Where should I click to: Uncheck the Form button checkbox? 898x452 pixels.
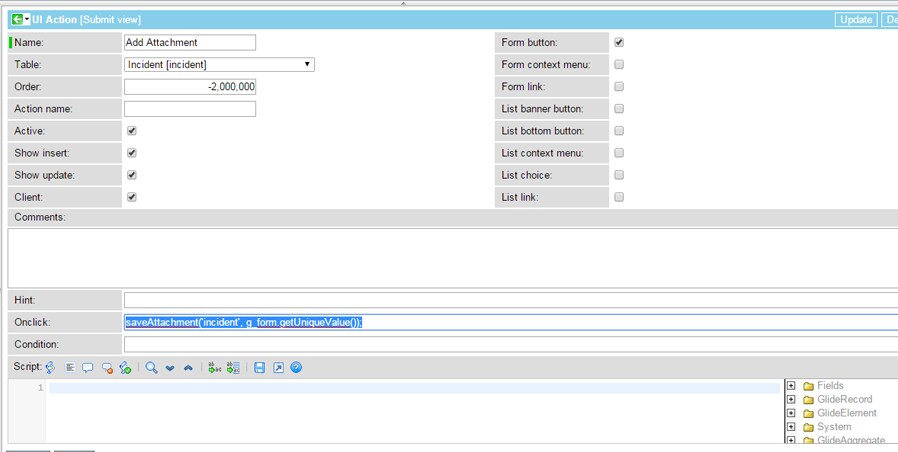[x=619, y=42]
